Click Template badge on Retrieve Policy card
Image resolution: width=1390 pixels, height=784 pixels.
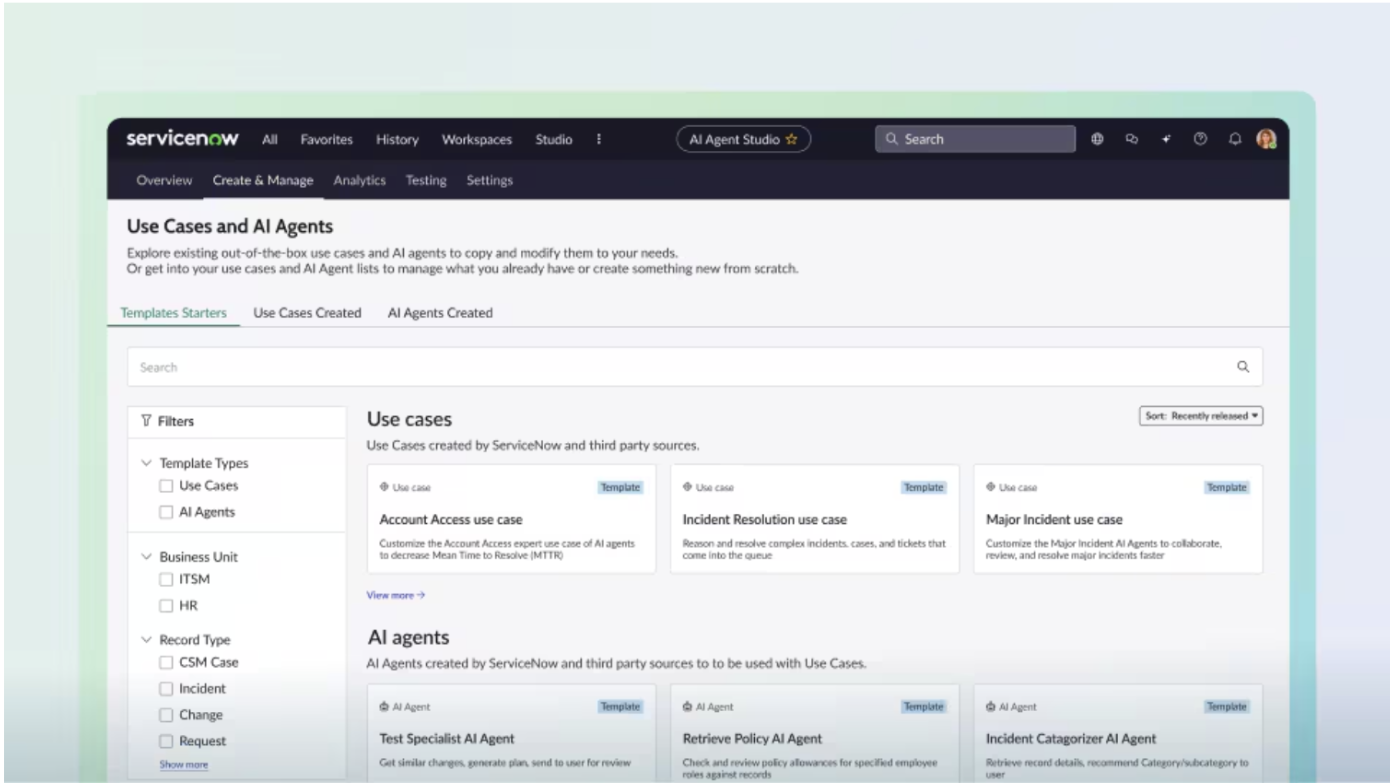[x=923, y=707]
